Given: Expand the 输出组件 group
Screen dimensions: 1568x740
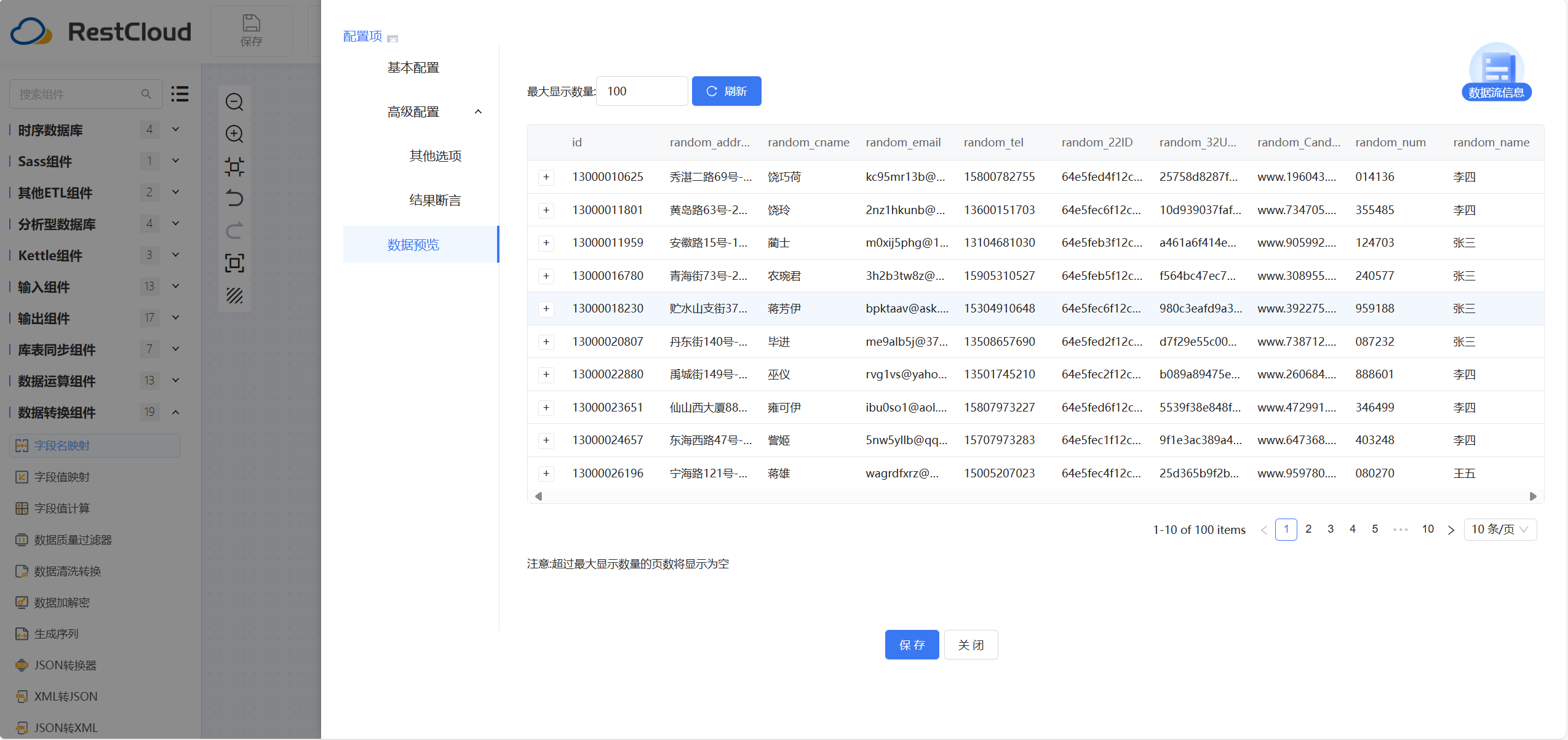Looking at the screenshot, I should pyautogui.click(x=175, y=317).
